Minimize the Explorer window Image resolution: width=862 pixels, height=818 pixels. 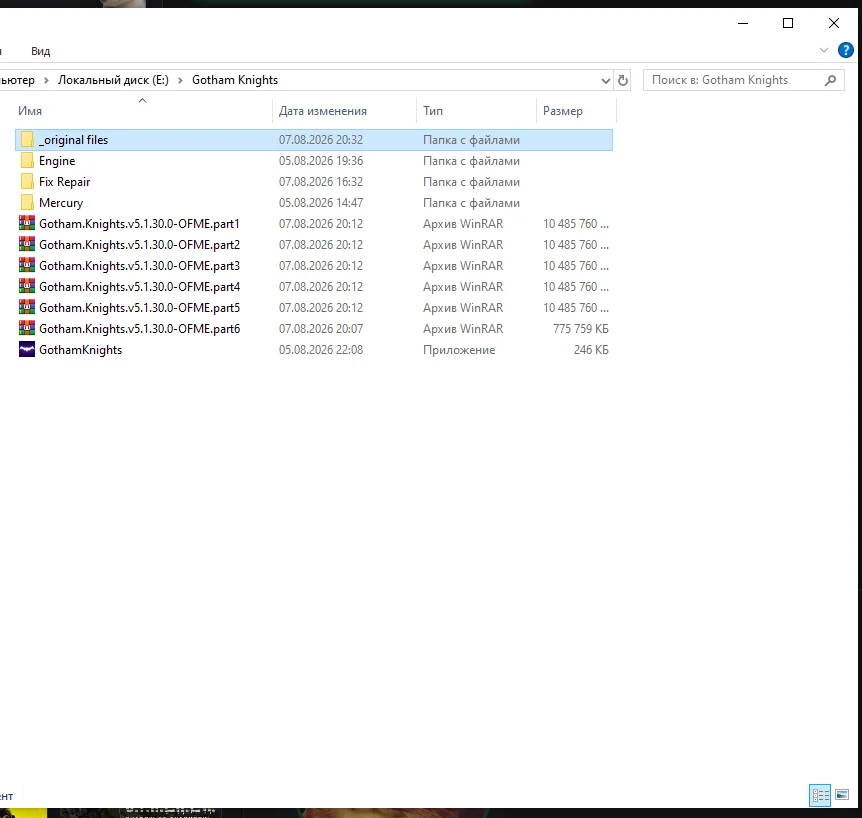click(743, 23)
